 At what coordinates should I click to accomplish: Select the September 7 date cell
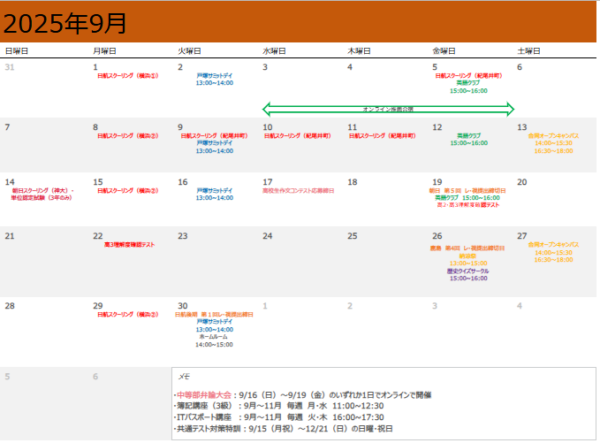45,145
